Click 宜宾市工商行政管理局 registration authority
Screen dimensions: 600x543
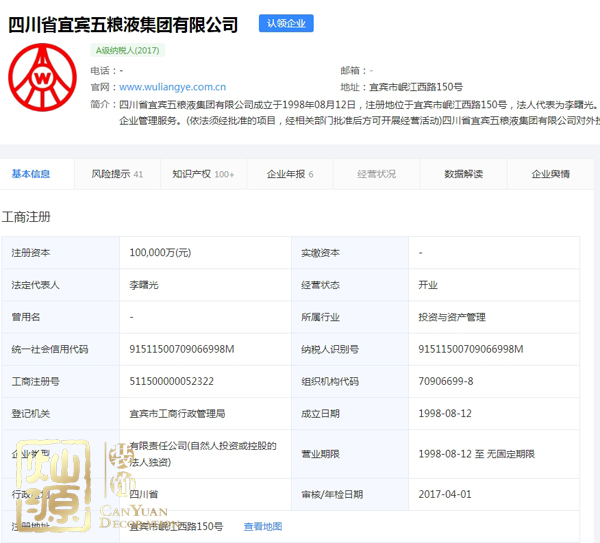177,413
